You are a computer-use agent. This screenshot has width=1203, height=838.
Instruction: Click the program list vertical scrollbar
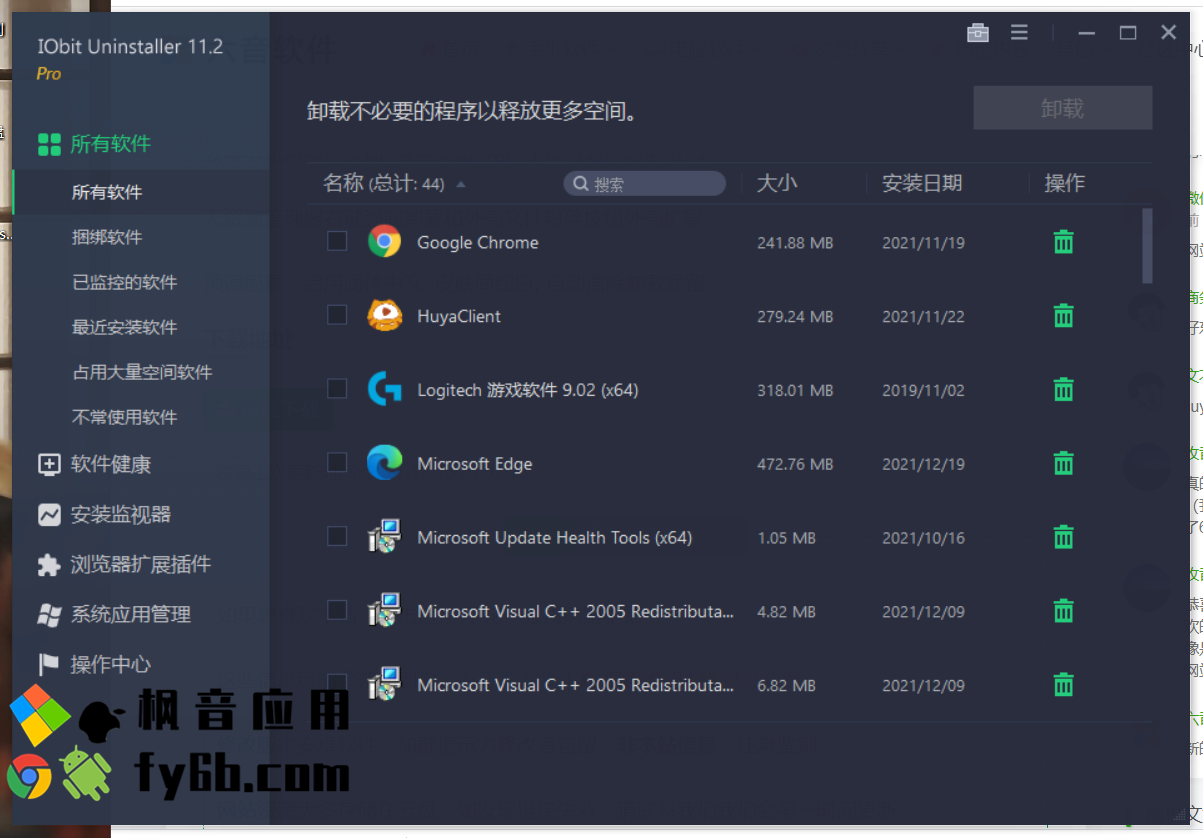[x=1147, y=245]
